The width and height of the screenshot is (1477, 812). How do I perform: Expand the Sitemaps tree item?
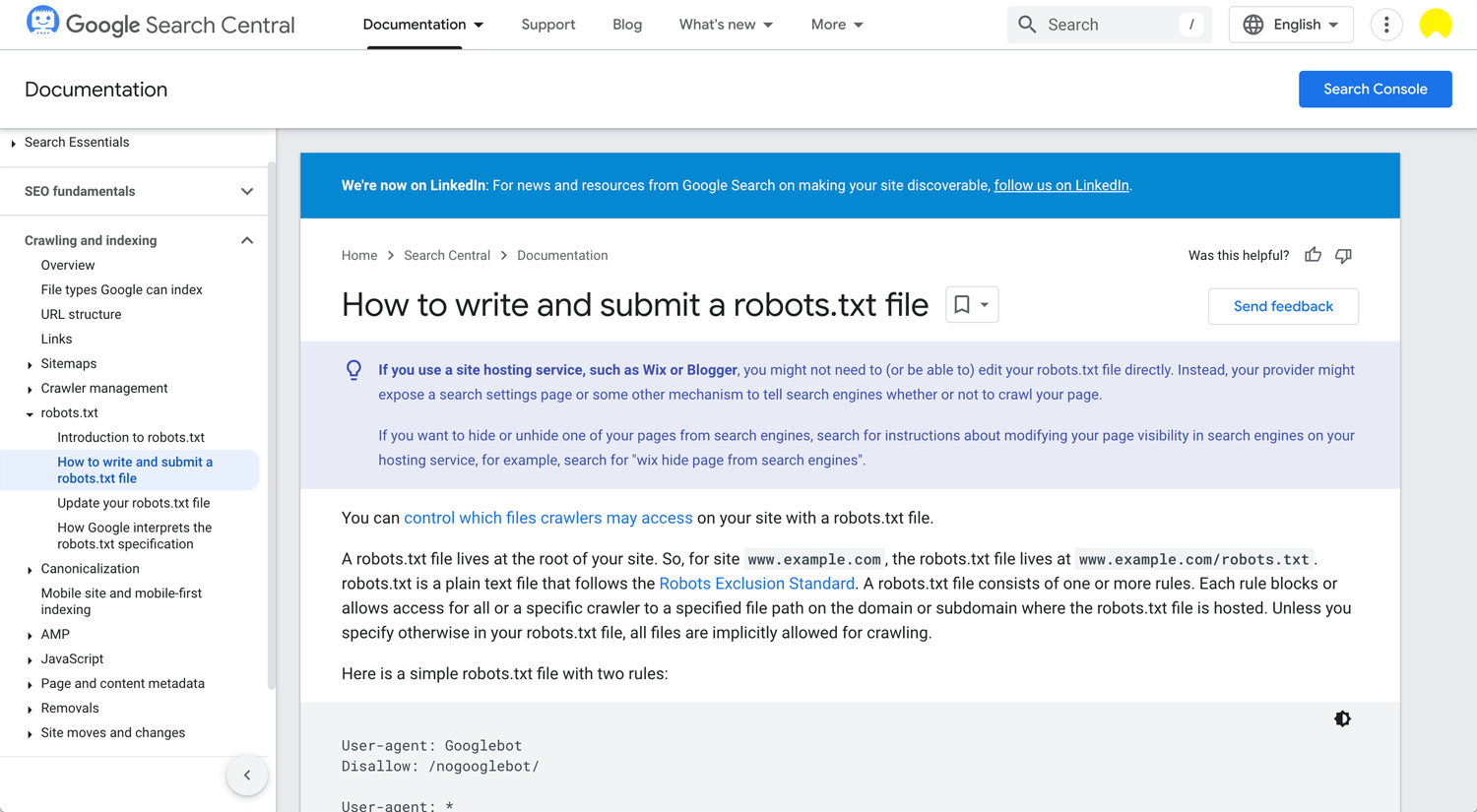tap(30, 364)
